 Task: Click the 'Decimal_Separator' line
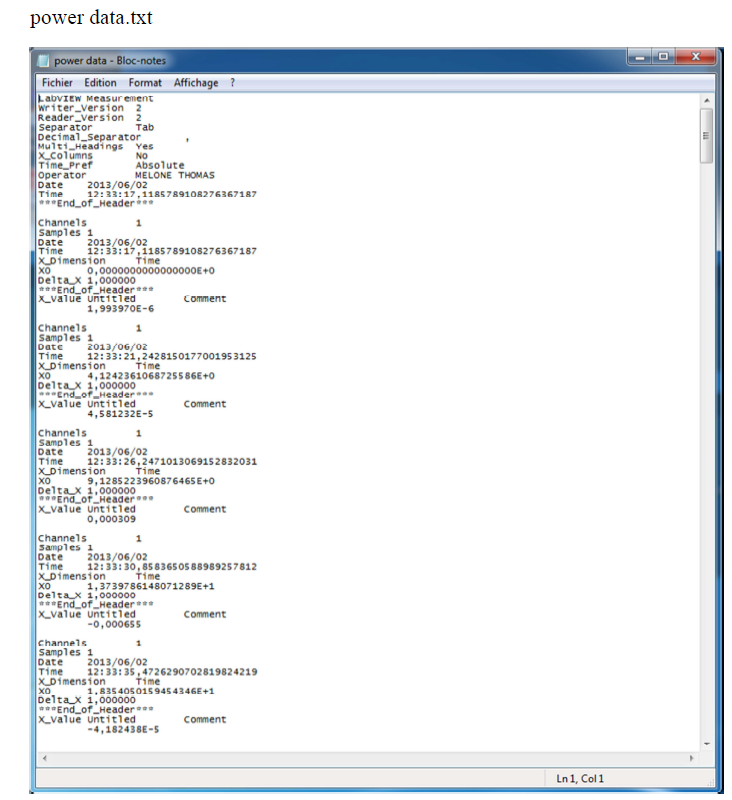coord(114,137)
